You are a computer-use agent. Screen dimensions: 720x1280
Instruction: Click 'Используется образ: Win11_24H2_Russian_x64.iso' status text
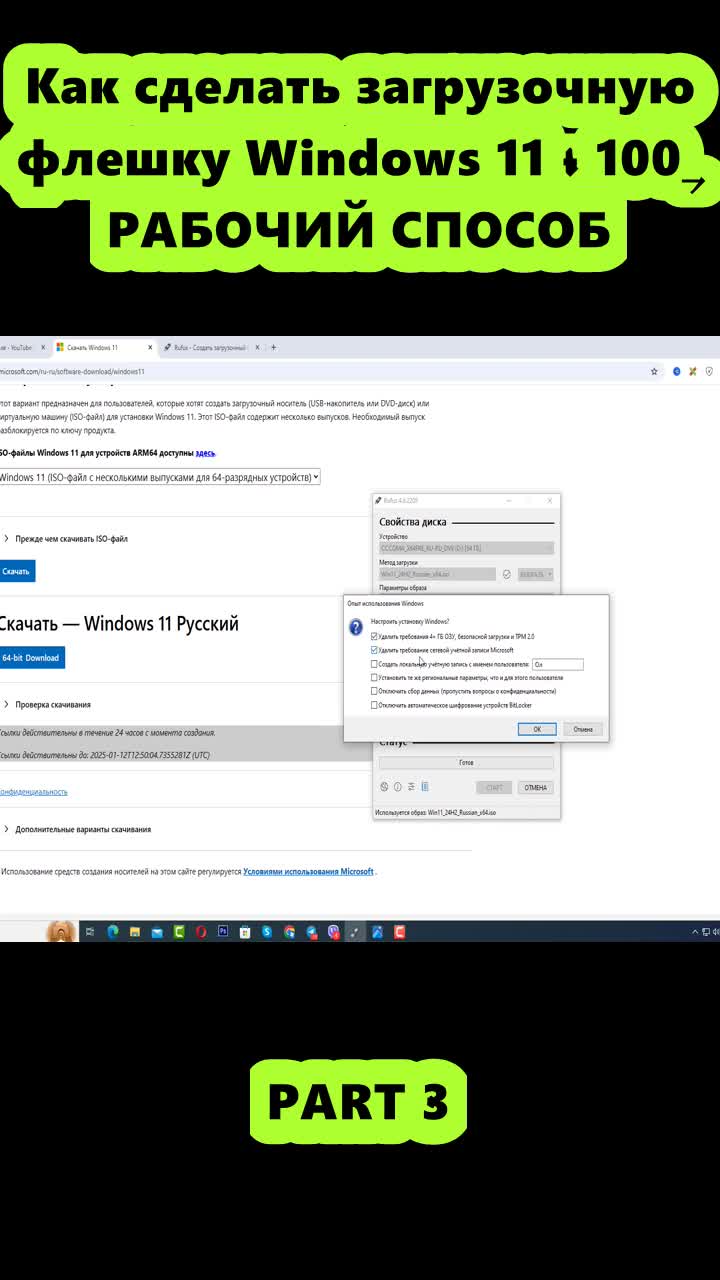click(435, 813)
